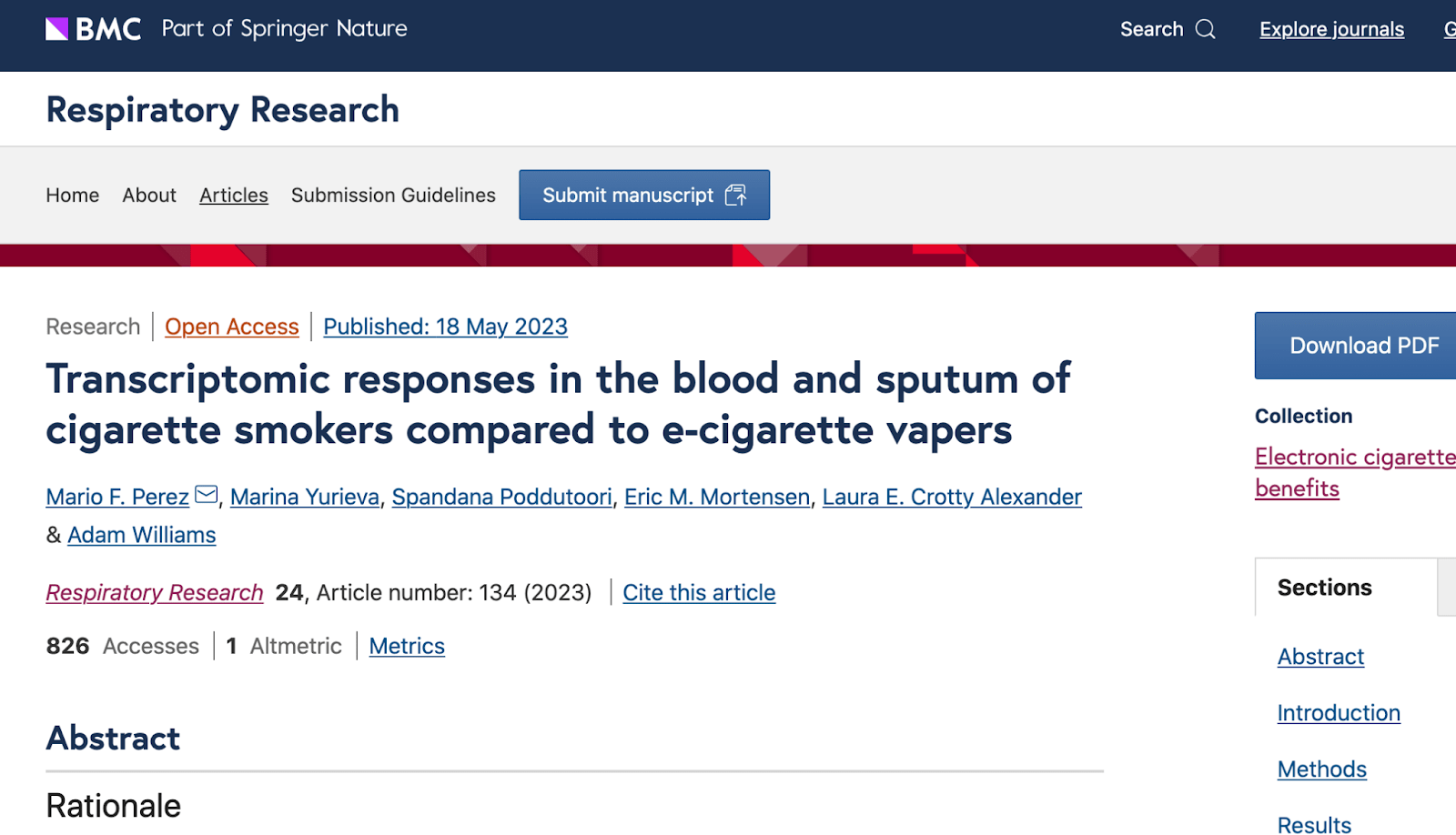The width and height of the screenshot is (1456, 835).
Task: Click the envelope icon beside Mario F. Perez
Action: point(207,495)
